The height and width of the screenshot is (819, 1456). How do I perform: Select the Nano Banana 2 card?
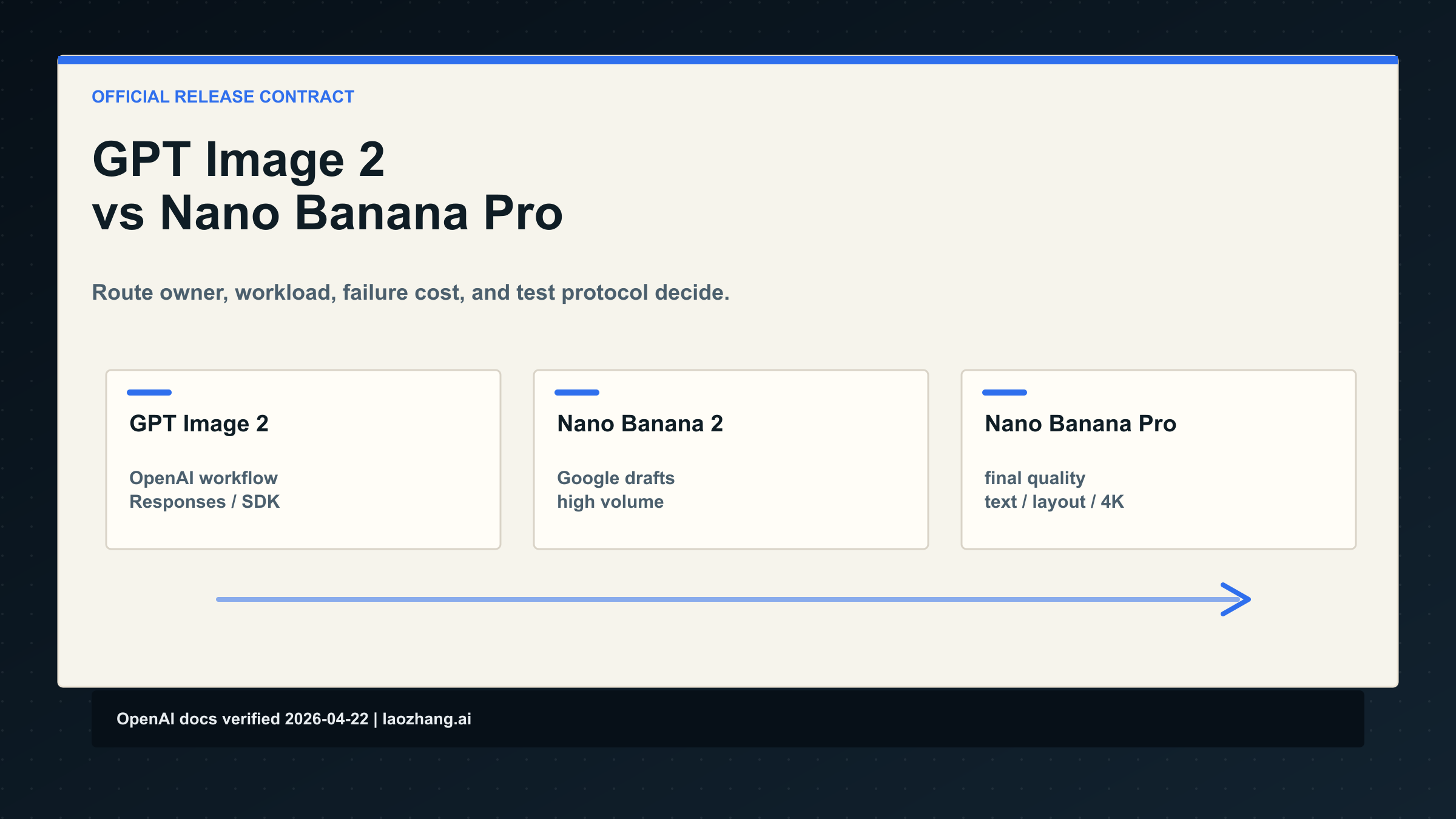coord(730,459)
